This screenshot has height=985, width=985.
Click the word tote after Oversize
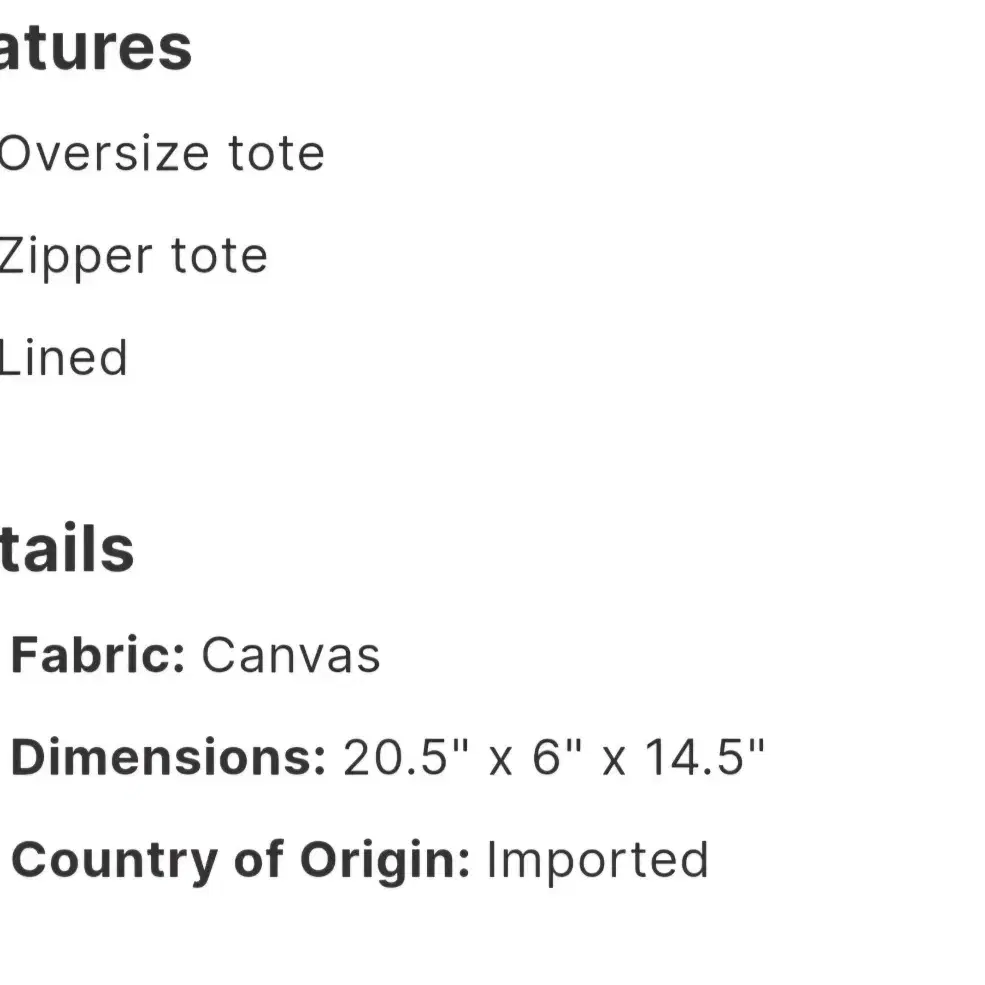coord(276,153)
